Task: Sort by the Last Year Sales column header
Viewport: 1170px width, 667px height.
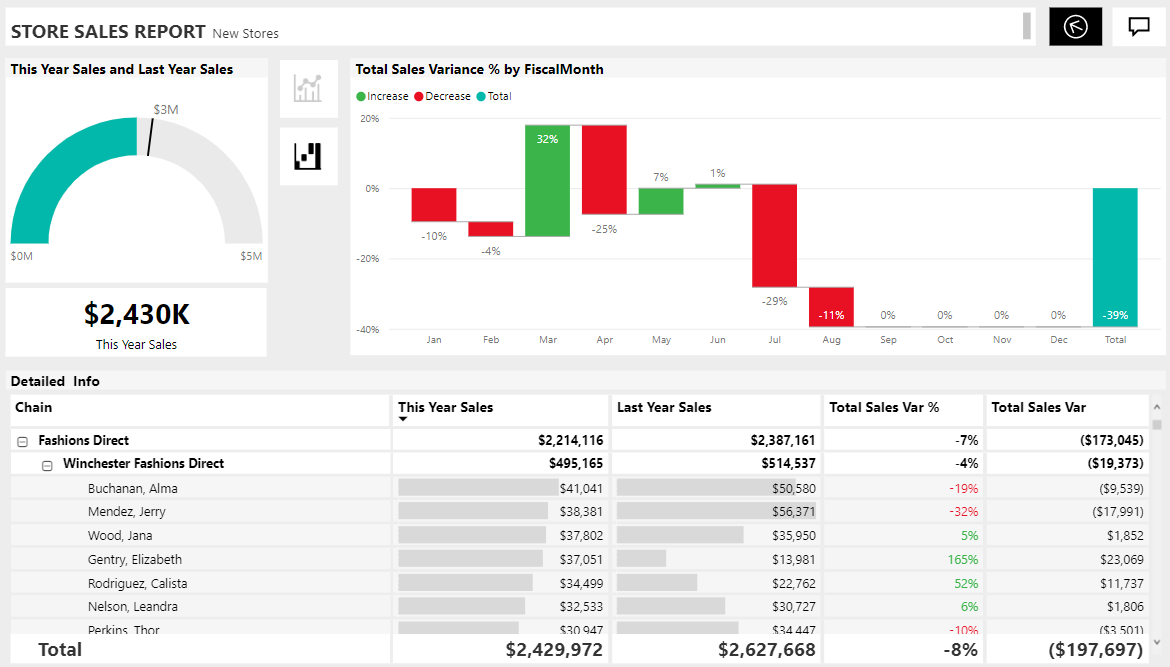Action: click(x=664, y=408)
